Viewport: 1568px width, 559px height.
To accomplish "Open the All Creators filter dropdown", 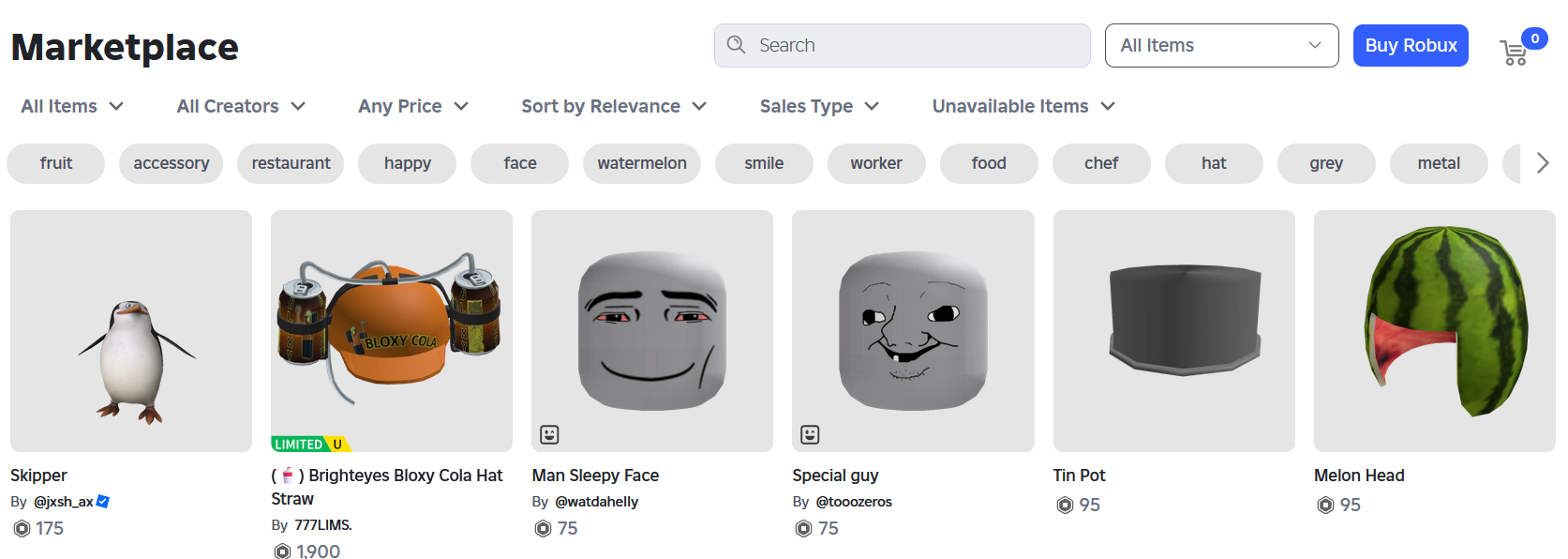I will point(241,106).
